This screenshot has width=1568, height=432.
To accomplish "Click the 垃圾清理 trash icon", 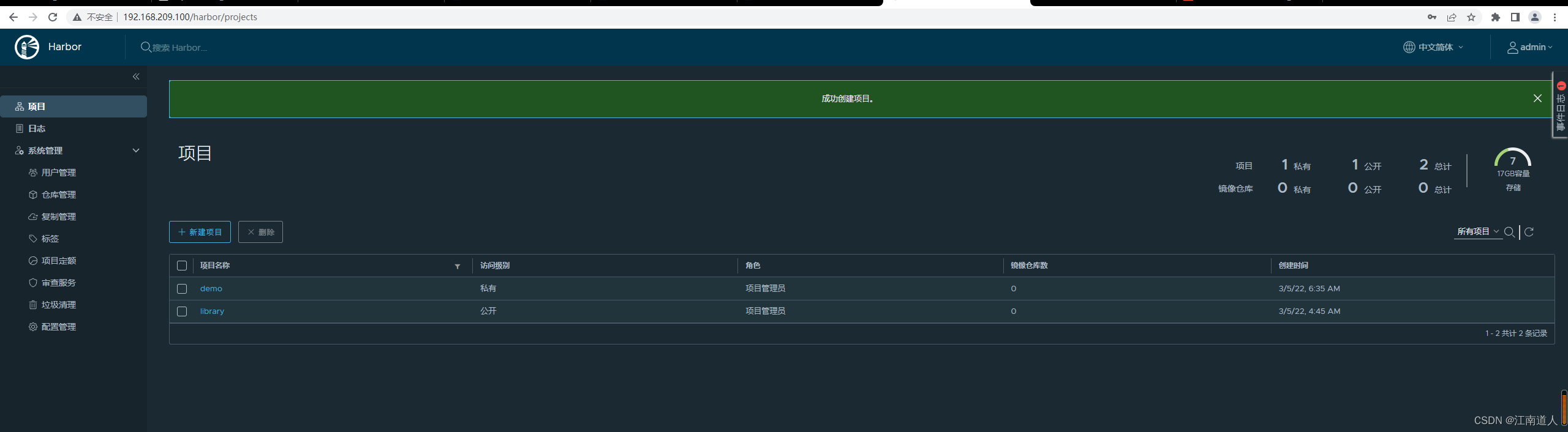I will pyautogui.click(x=33, y=305).
